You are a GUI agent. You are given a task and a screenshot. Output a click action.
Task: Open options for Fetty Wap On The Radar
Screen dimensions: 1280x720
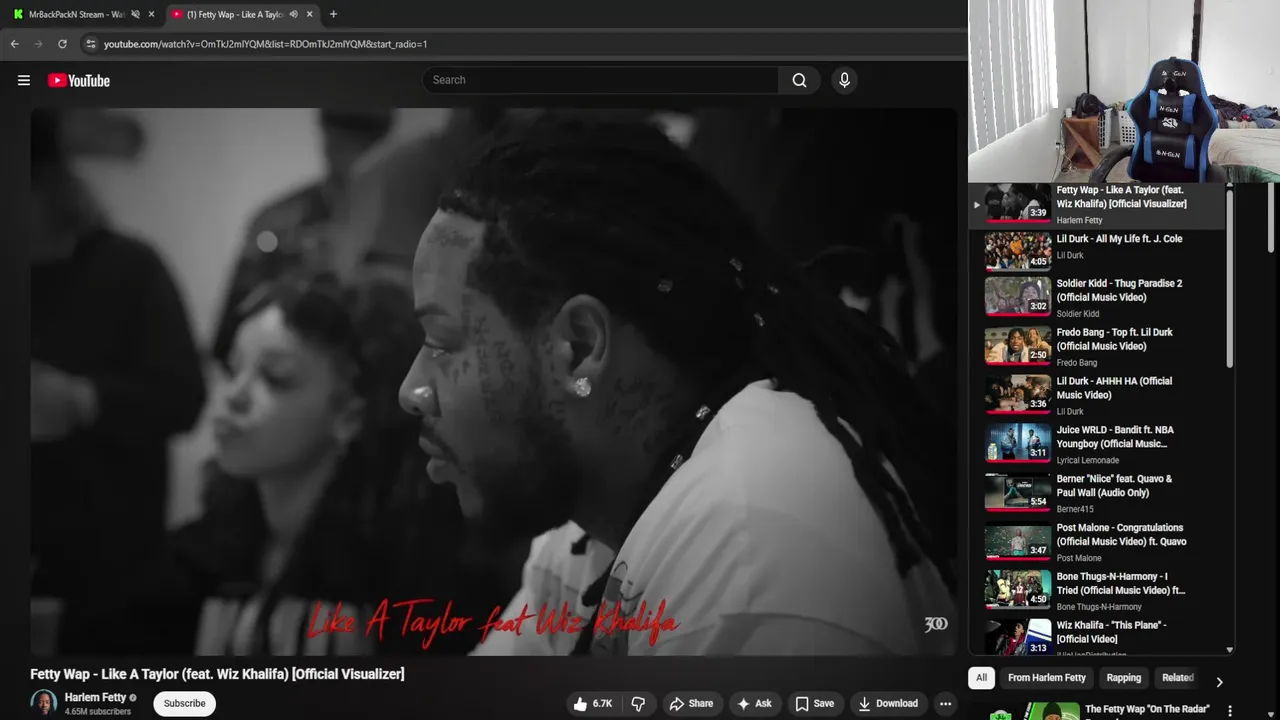tap(1230, 711)
